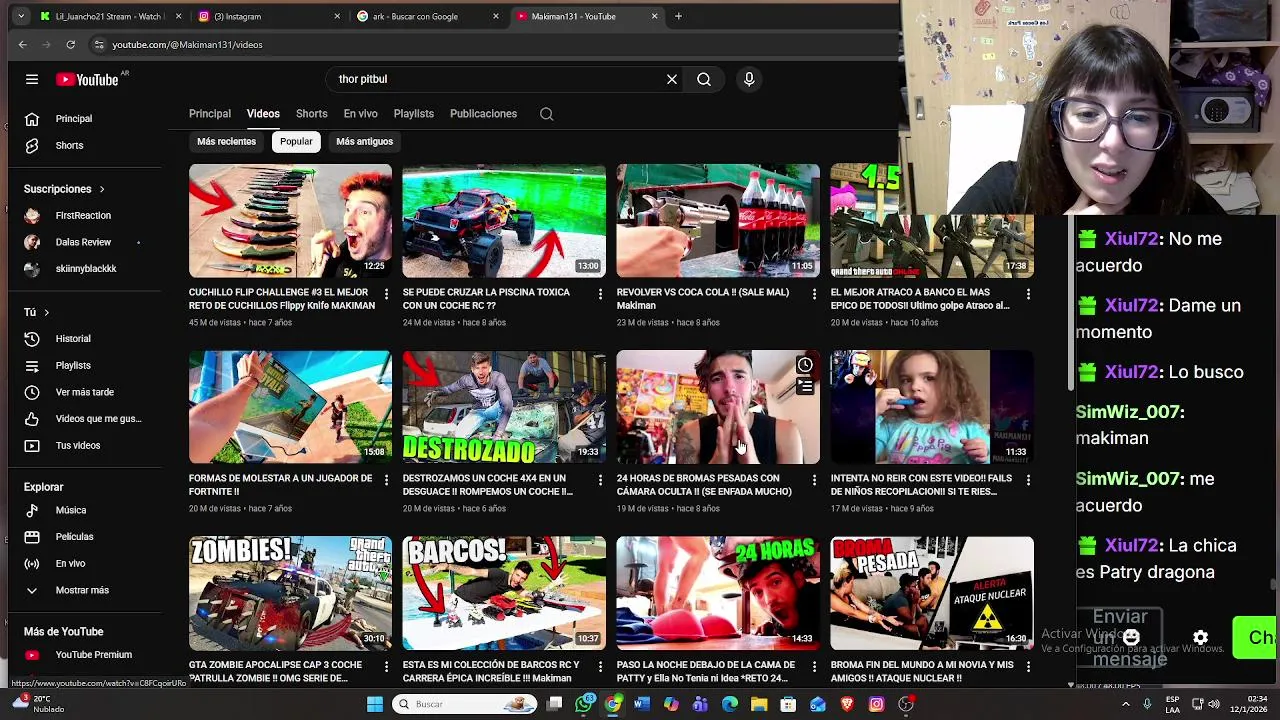The image size is (1280, 720).
Task: Go back in the browser
Action: [x=22, y=44]
